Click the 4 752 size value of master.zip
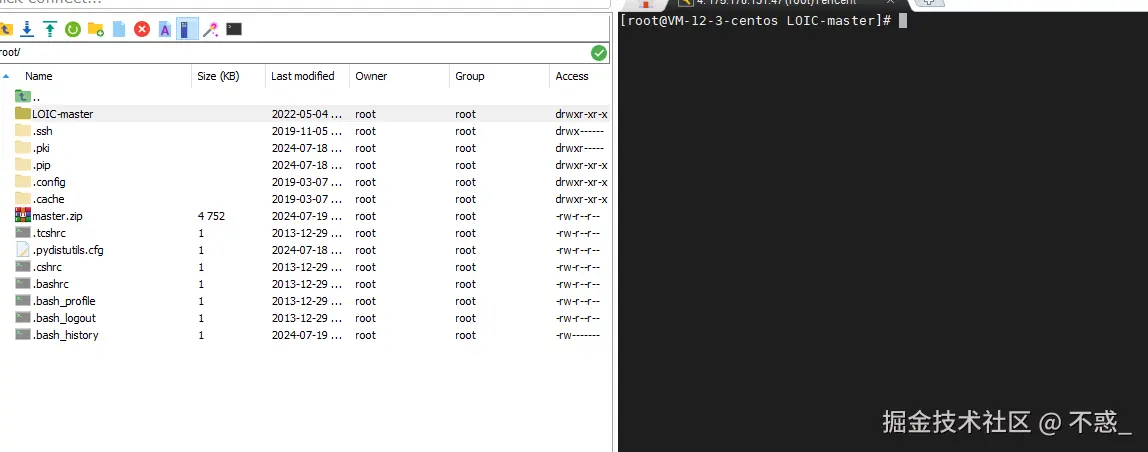Screen dimensions: 1148x452 pyautogui.click(x=212, y=216)
